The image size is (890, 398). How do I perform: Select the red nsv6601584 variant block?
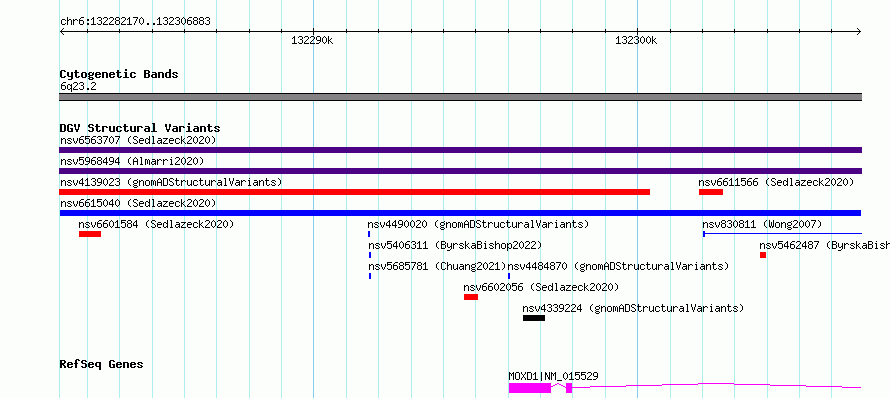click(x=90, y=234)
